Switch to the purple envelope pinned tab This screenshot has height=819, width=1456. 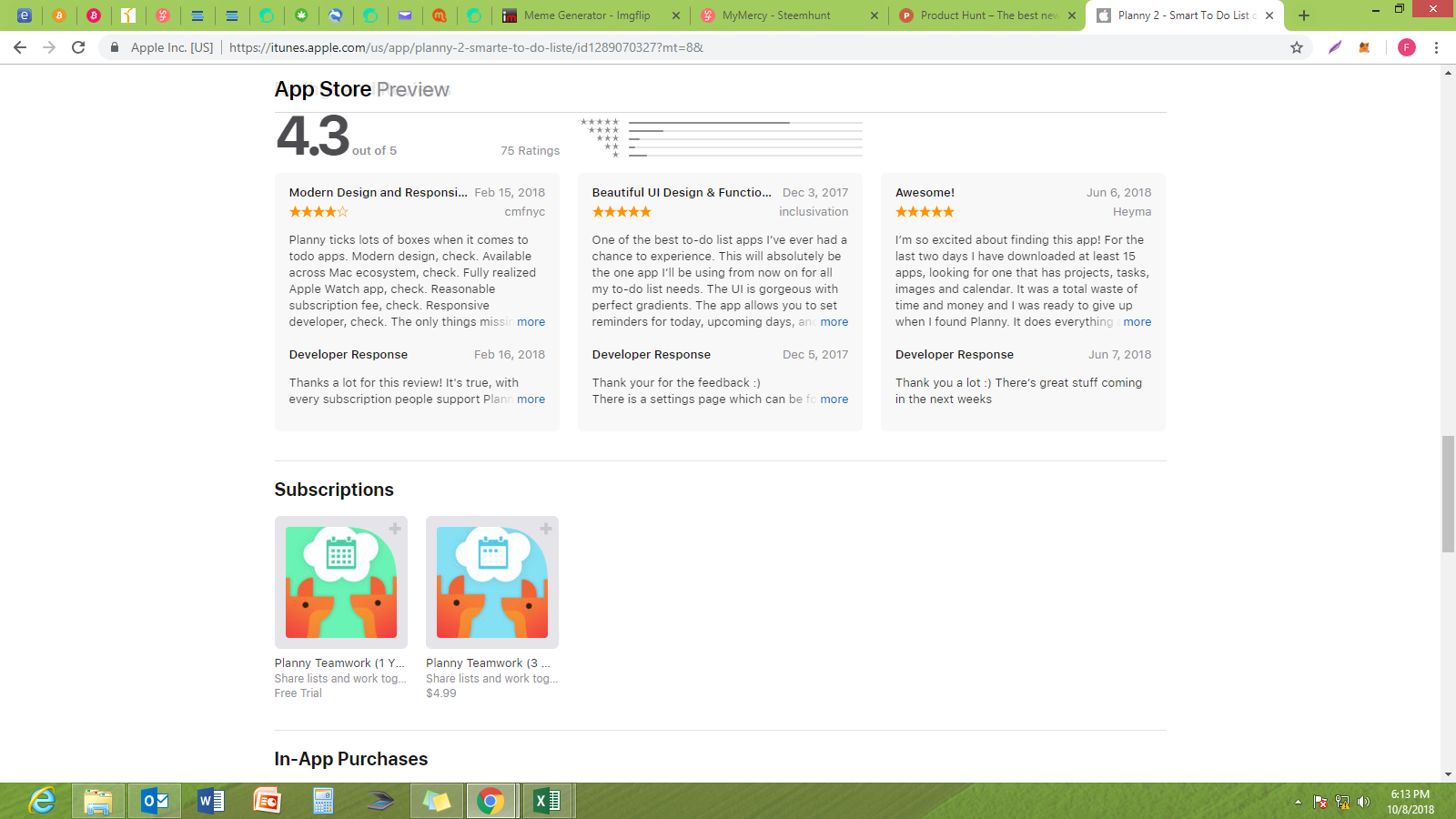[x=405, y=15]
